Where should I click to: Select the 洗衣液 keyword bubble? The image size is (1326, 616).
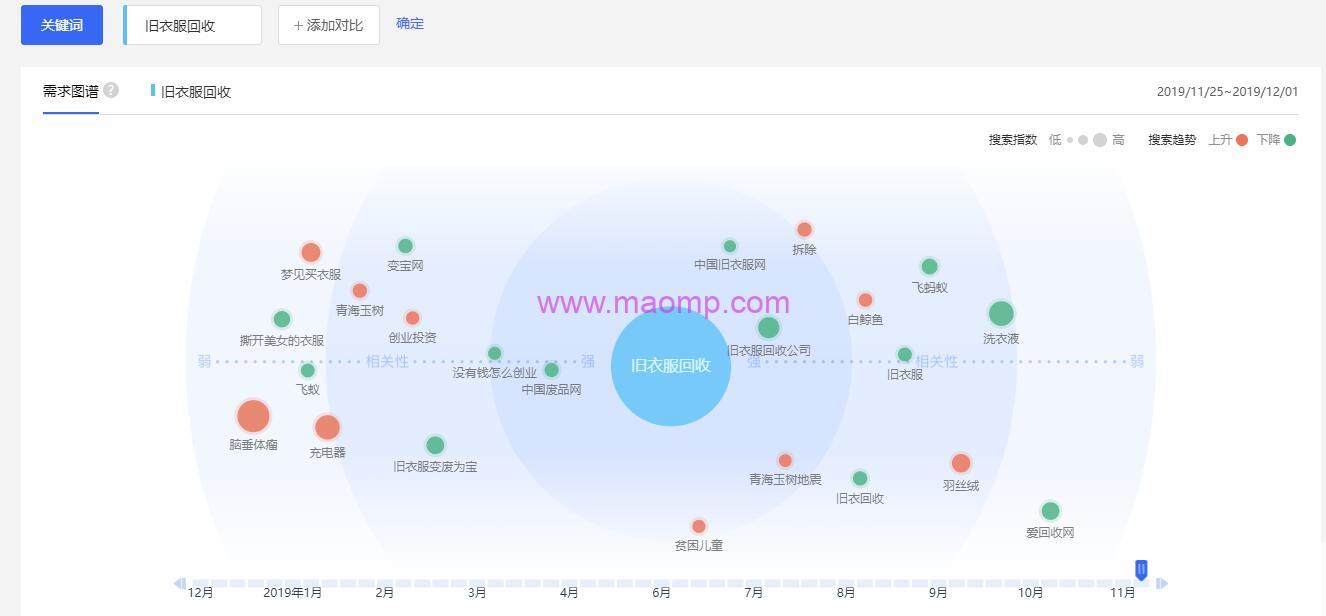(1001, 313)
